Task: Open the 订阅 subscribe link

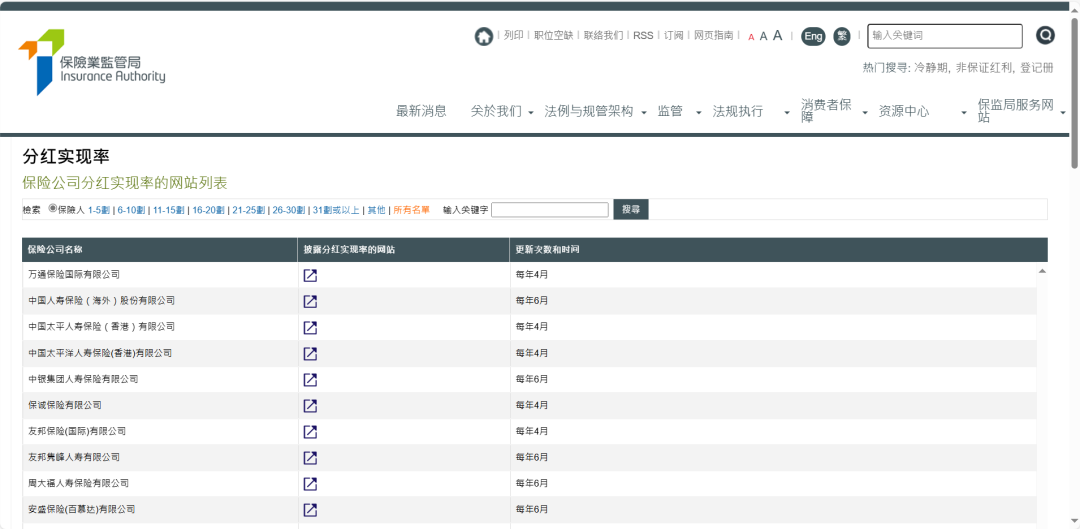Action: (674, 35)
